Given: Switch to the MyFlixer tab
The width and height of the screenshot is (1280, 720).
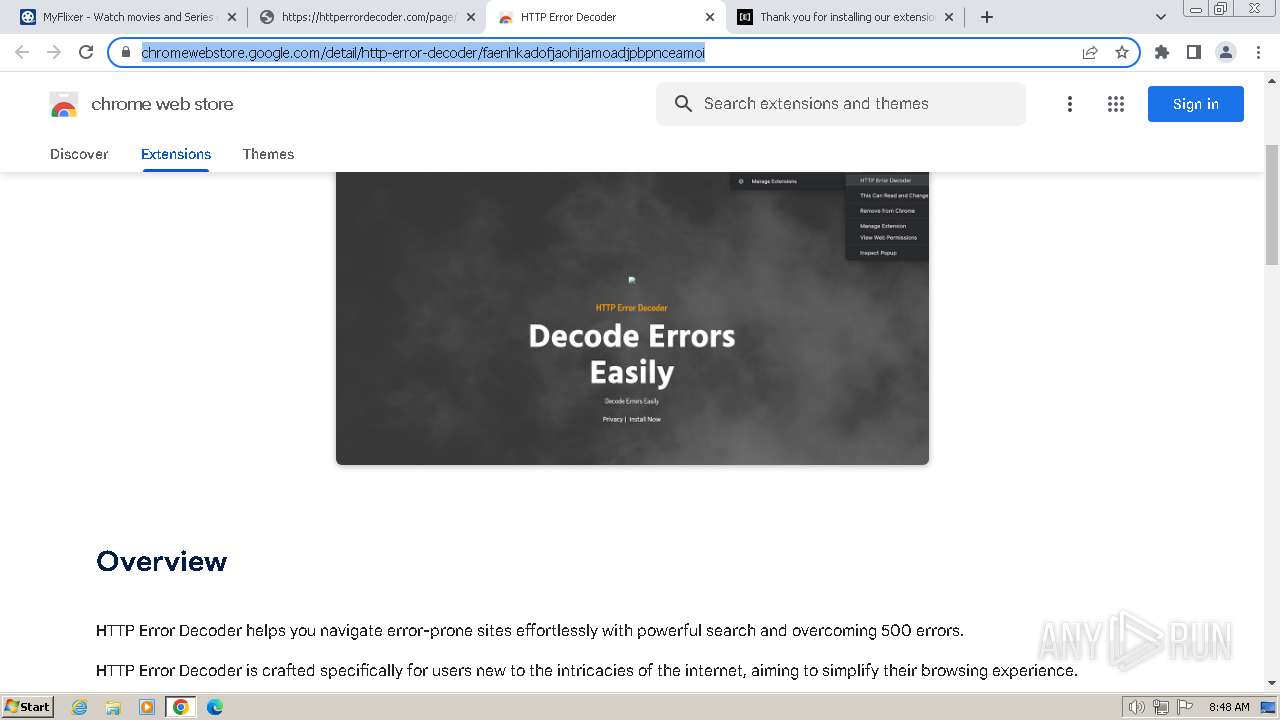Looking at the screenshot, I should pos(127,17).
